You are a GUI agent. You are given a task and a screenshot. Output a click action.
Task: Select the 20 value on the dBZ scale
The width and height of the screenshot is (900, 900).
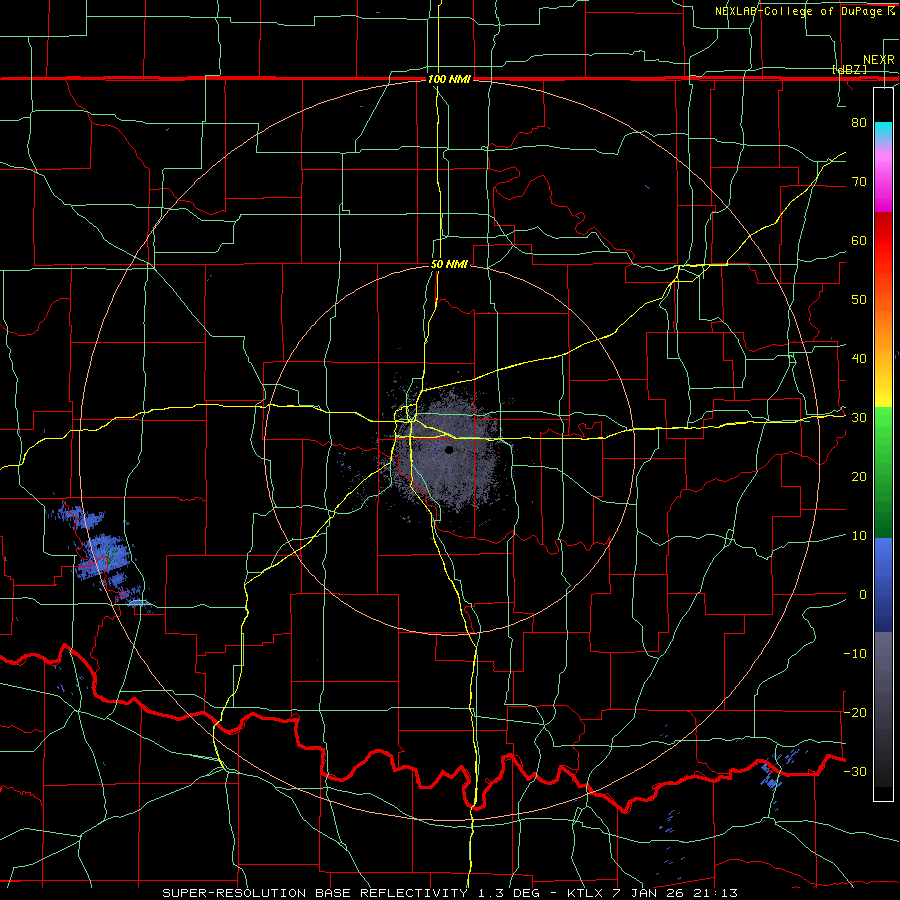(x=859, y=477)
